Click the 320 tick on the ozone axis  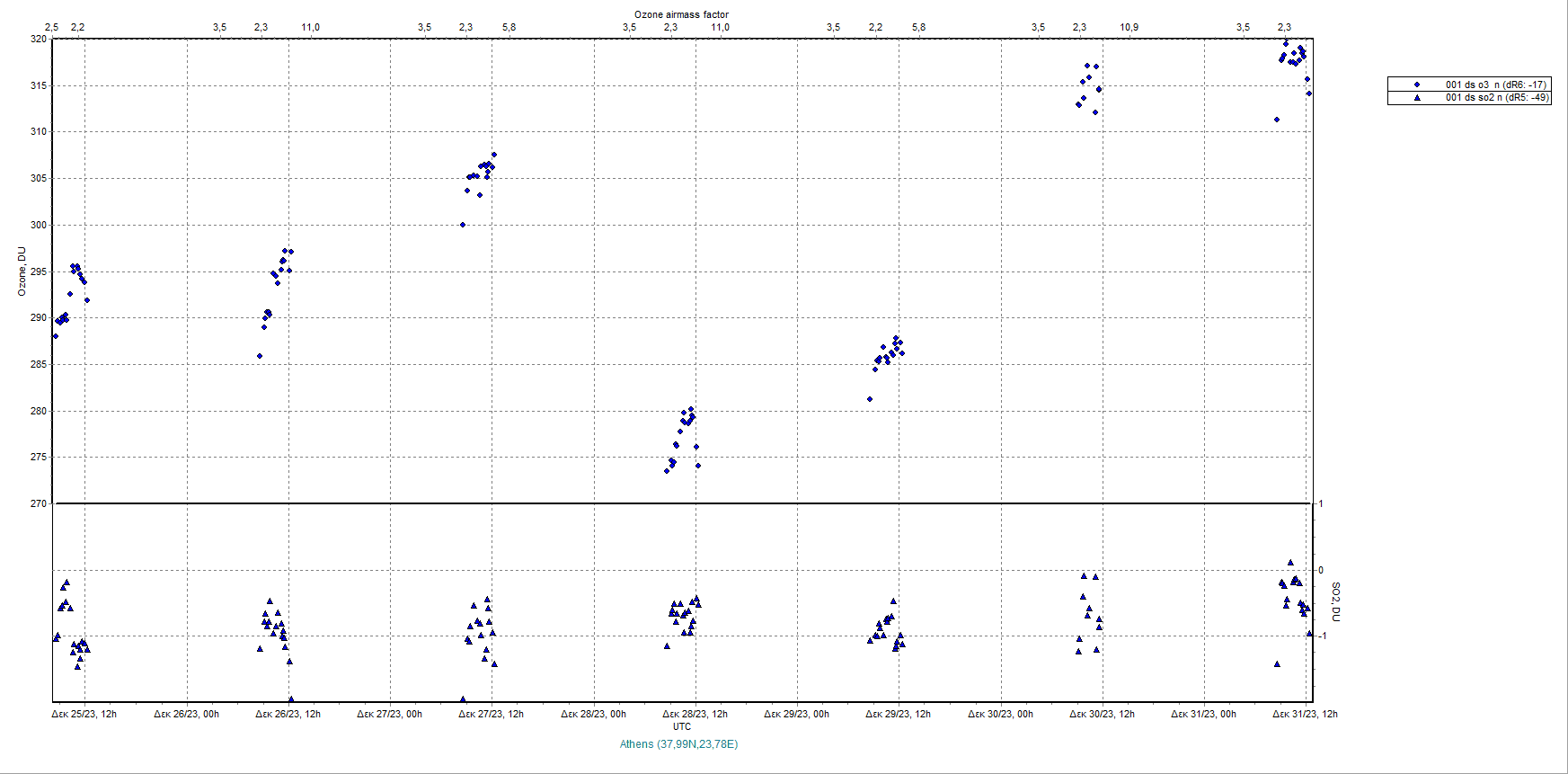39,39
